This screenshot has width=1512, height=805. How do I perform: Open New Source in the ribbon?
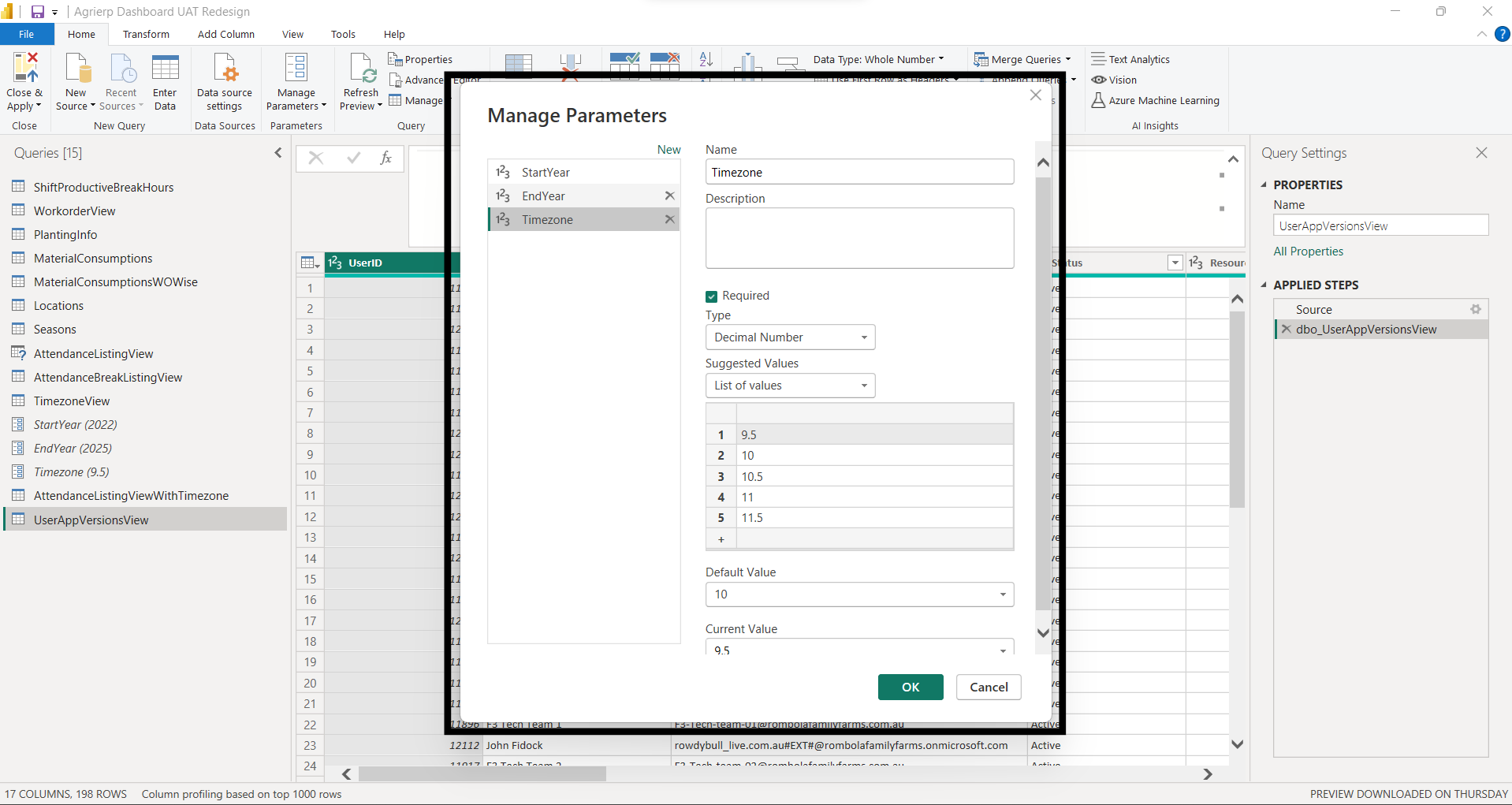pos(75,80)
